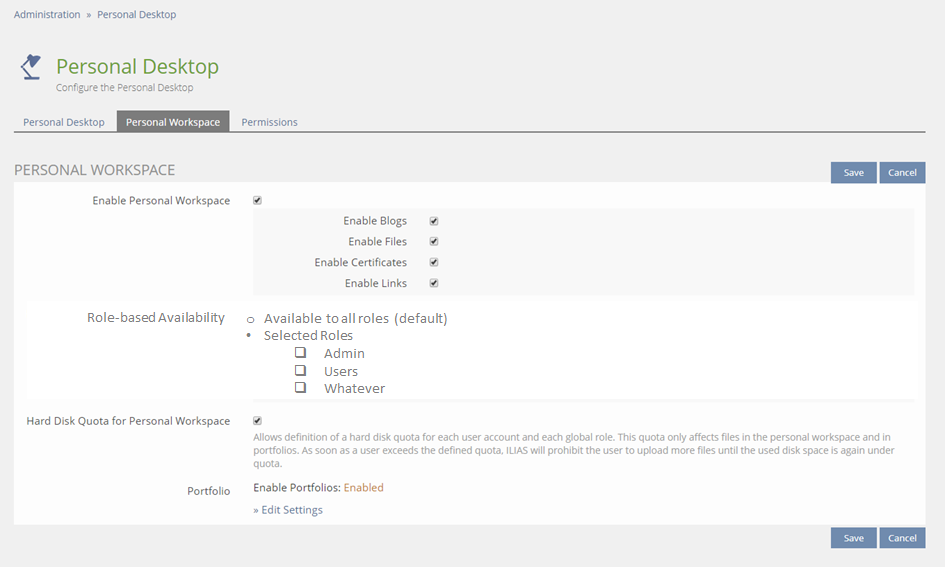
Task: Disable the Enable Files checkbox
Action: tap(434, 242)
